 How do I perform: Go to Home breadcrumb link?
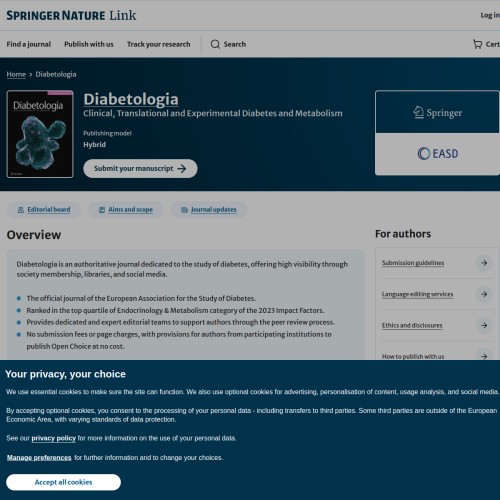16,74
